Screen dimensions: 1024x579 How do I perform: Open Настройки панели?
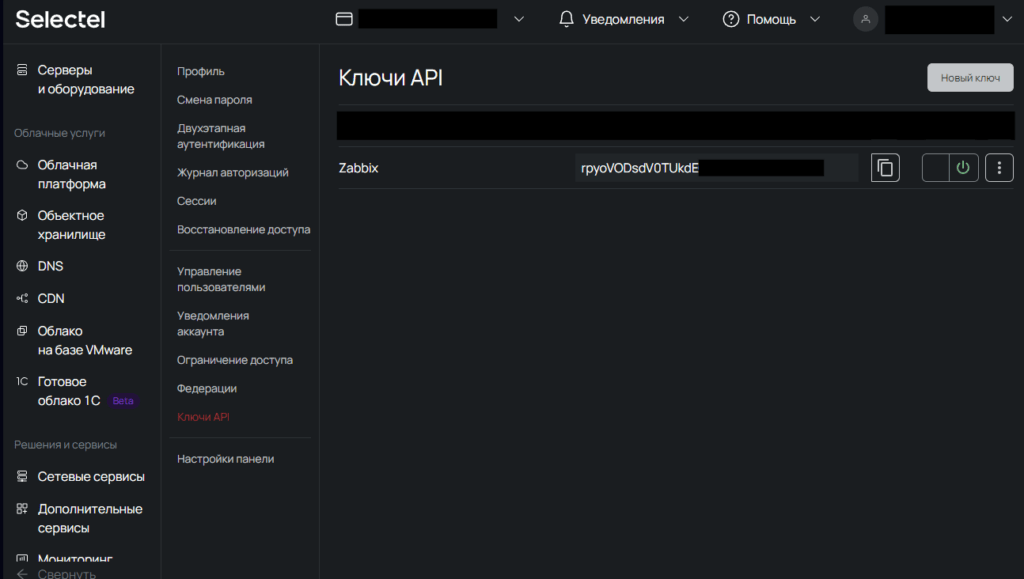pyautogui.click(x=225, y=459)
